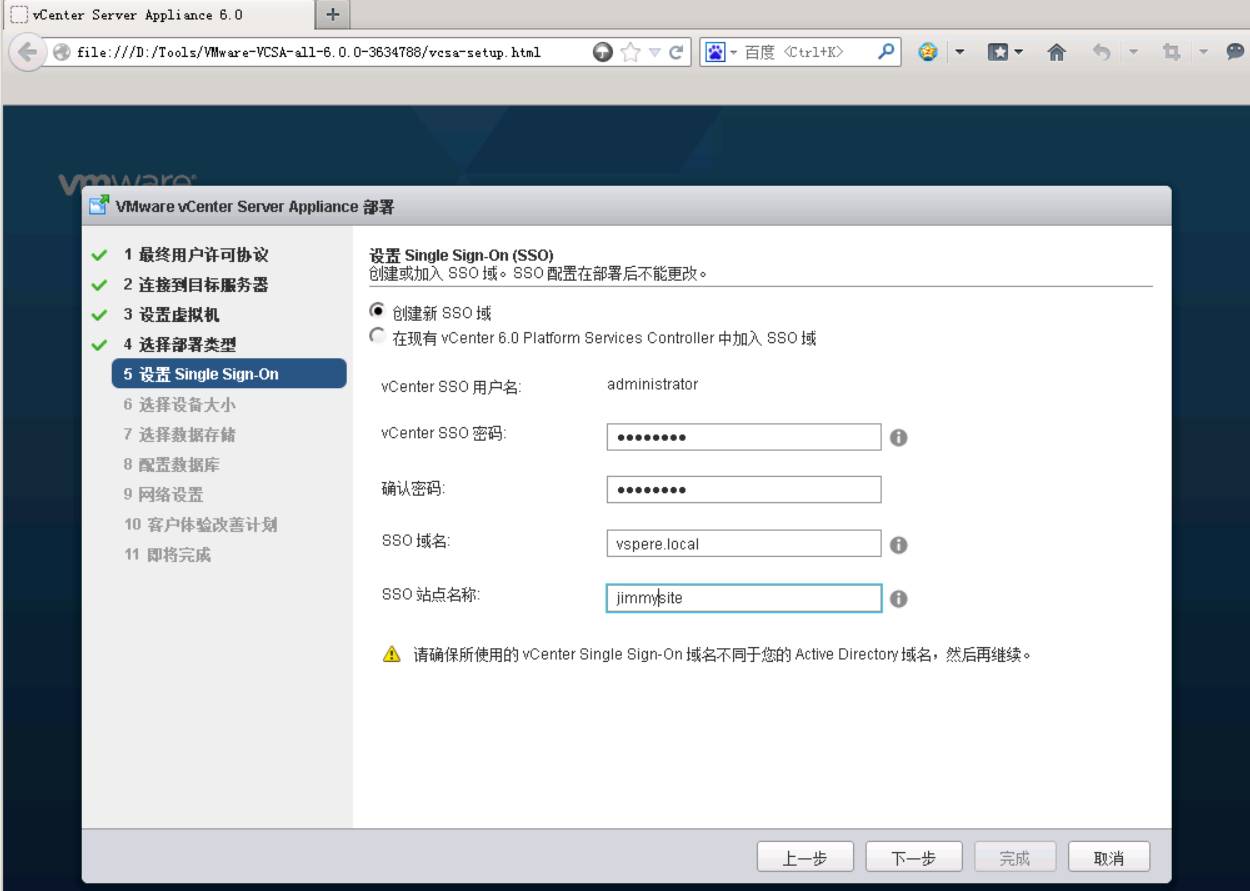Viewport: 1250px width, 891px height.
Task: Click step 10 customer experience improvement program
Action: 201,525
